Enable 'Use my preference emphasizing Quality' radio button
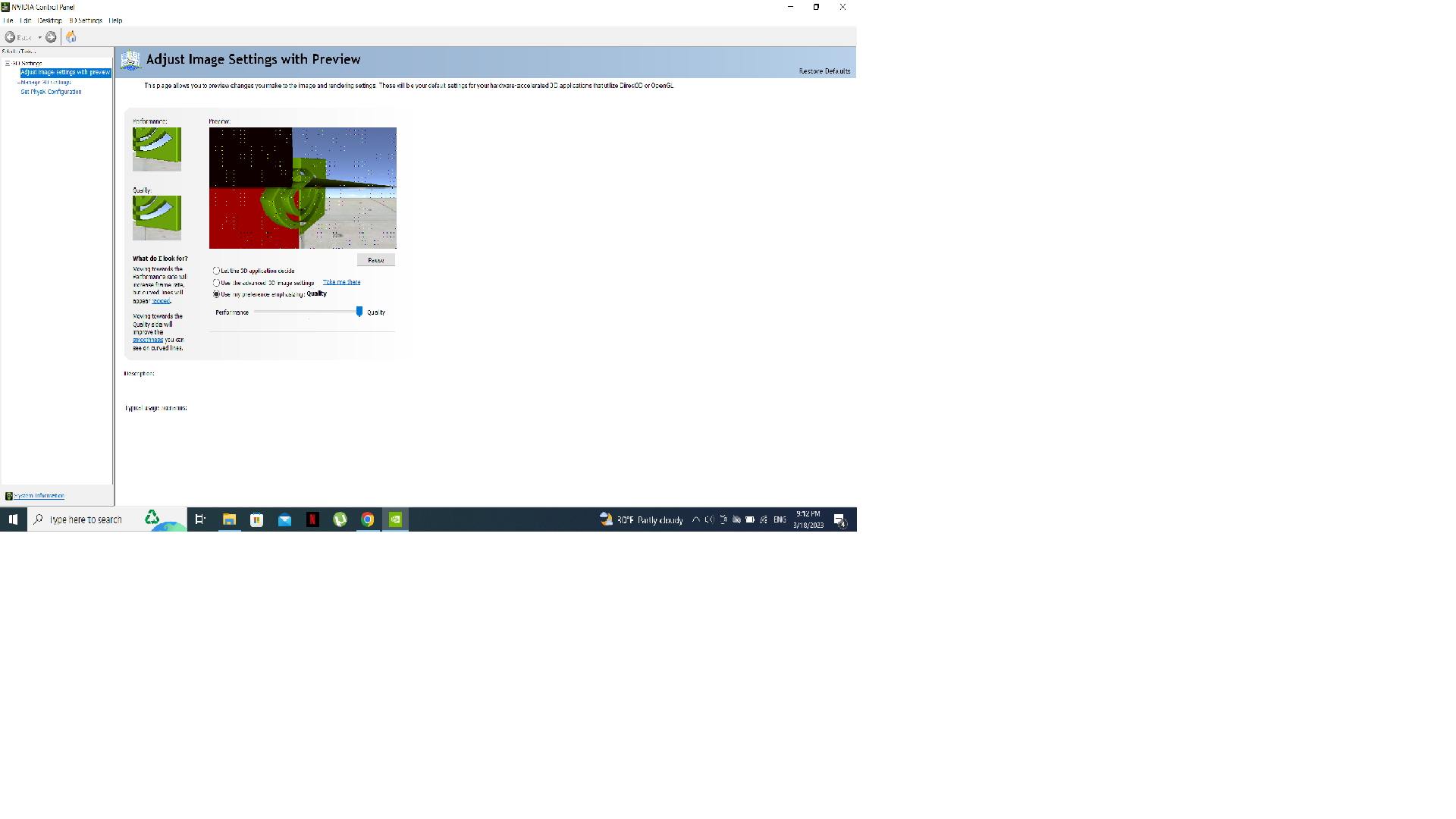1456x819 pixels. click(x=216, y=293)
